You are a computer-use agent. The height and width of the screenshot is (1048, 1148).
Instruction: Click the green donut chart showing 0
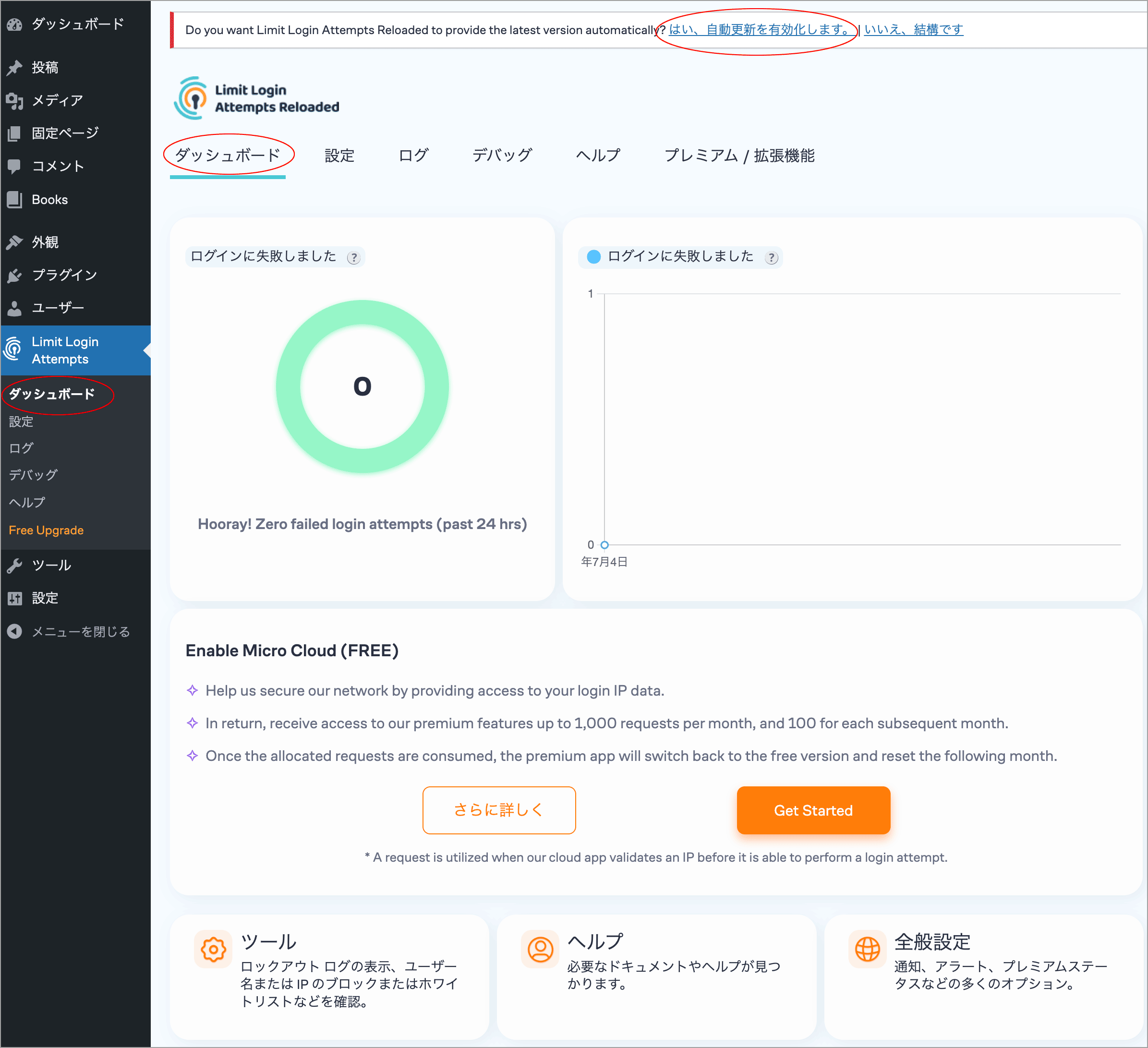click(362, 386)
